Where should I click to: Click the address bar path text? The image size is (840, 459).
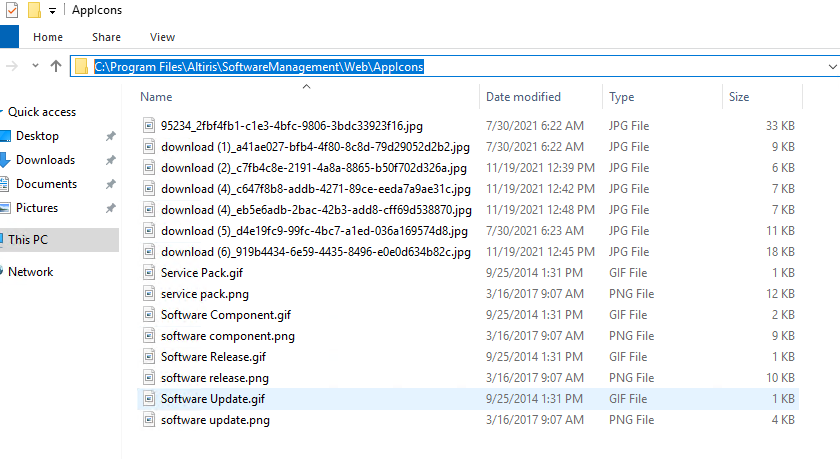259,66
